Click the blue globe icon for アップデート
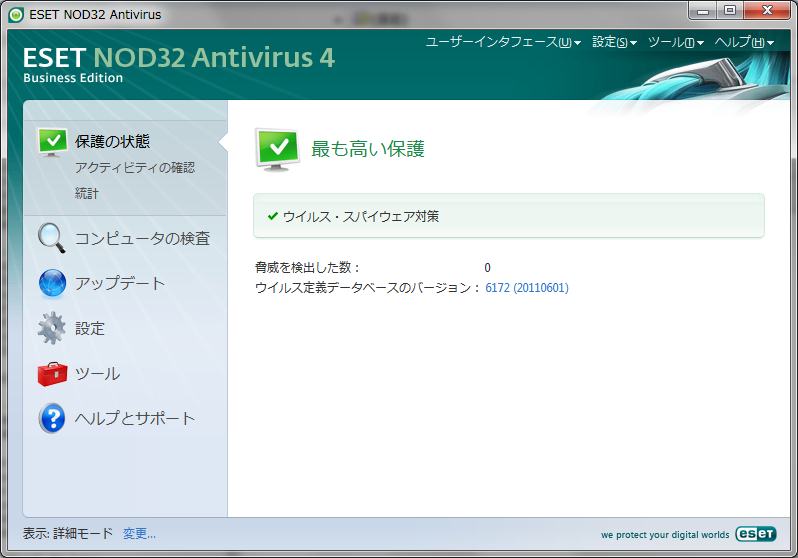 tap(52, 283)
